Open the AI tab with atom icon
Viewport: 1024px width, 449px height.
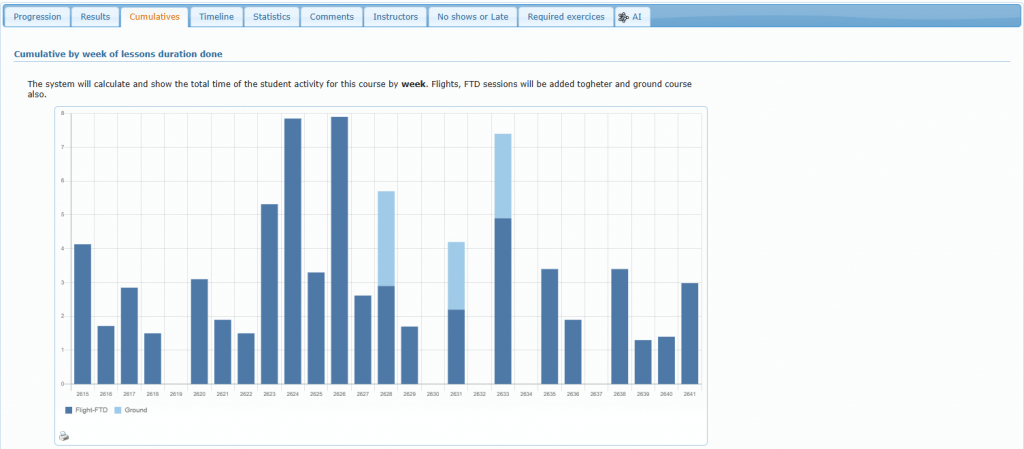(632, 17)
